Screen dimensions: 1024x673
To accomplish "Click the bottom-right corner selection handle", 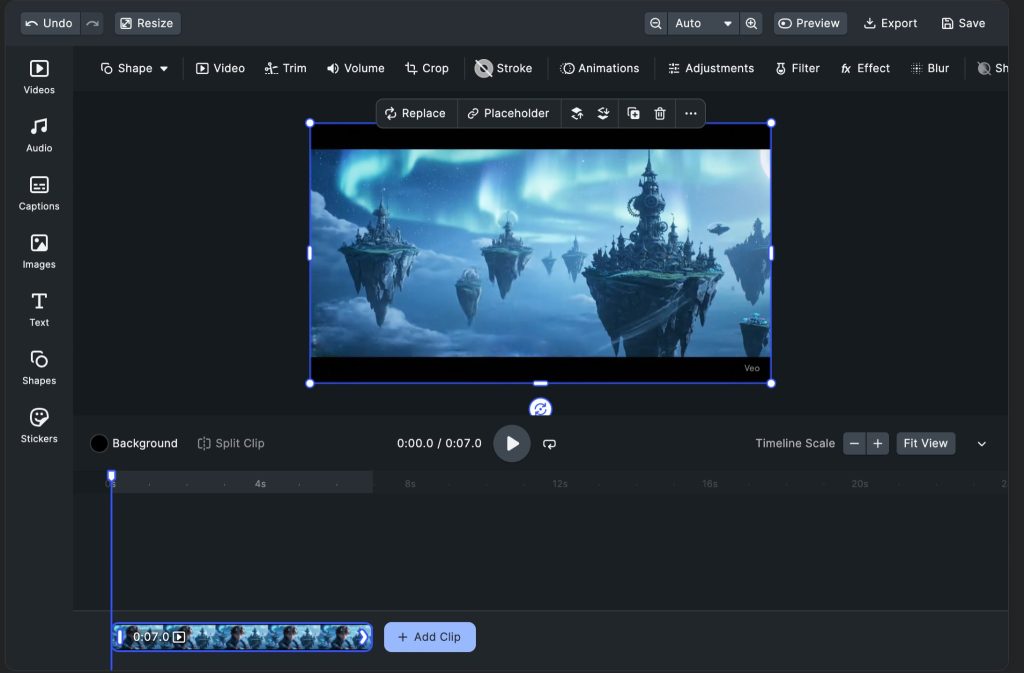I will pos(771,383).
